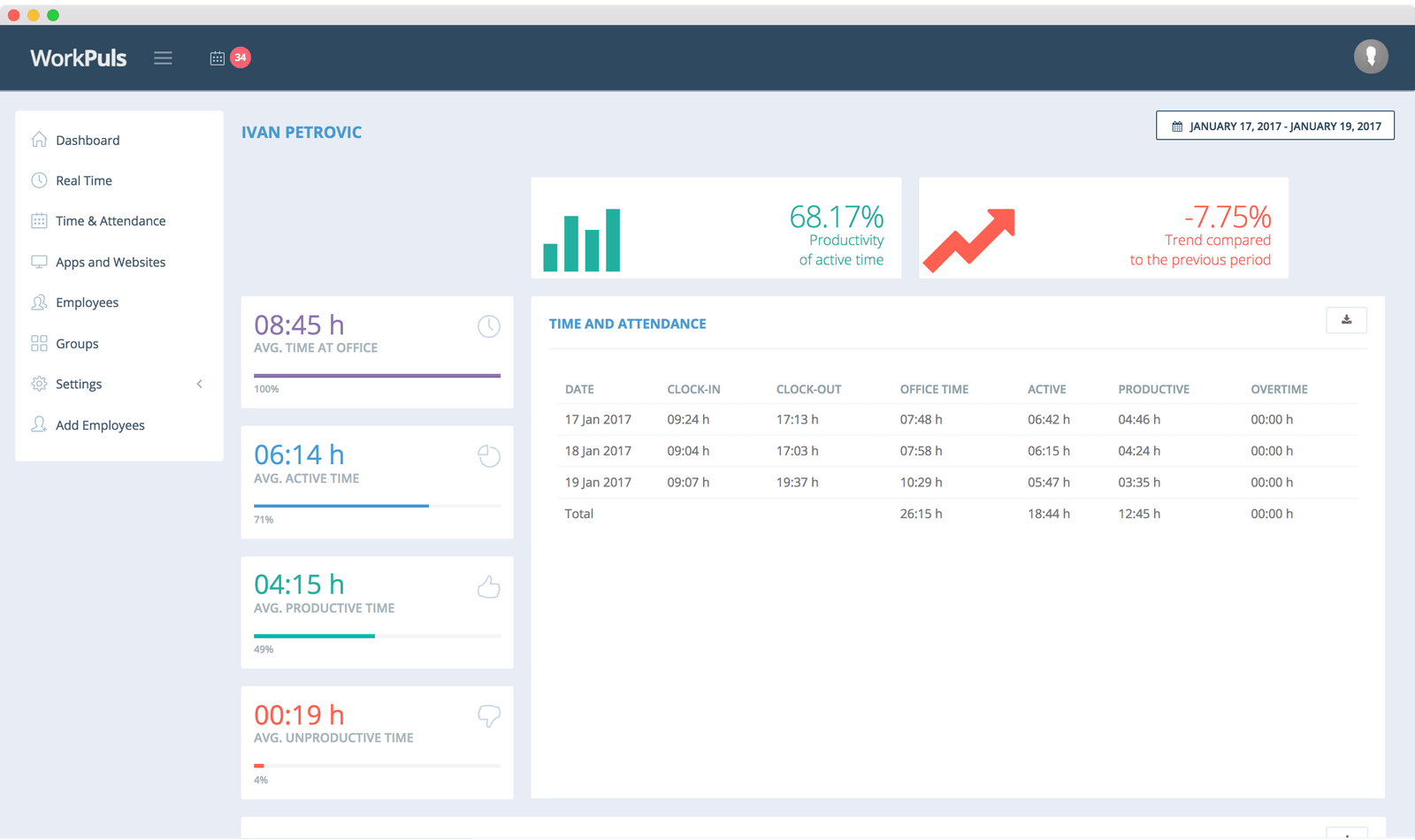This screenshot has height=840, width=1415.
Task: Click the PRODUCTIVE column header
Action: pos(1153,389)
